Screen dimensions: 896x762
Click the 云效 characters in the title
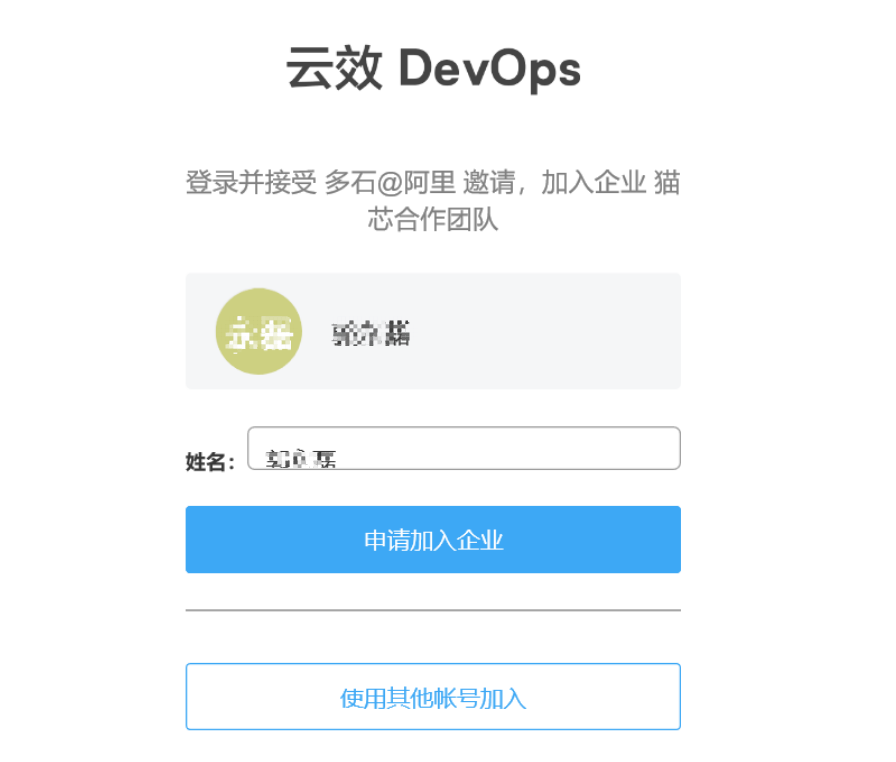coord(334,68)
